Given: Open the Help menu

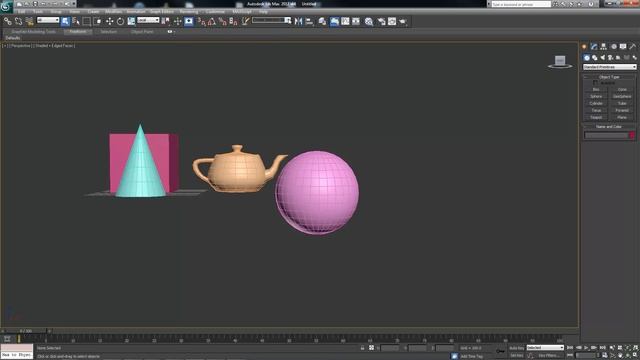Looking at the screenshot, I should tap(263, 12).
